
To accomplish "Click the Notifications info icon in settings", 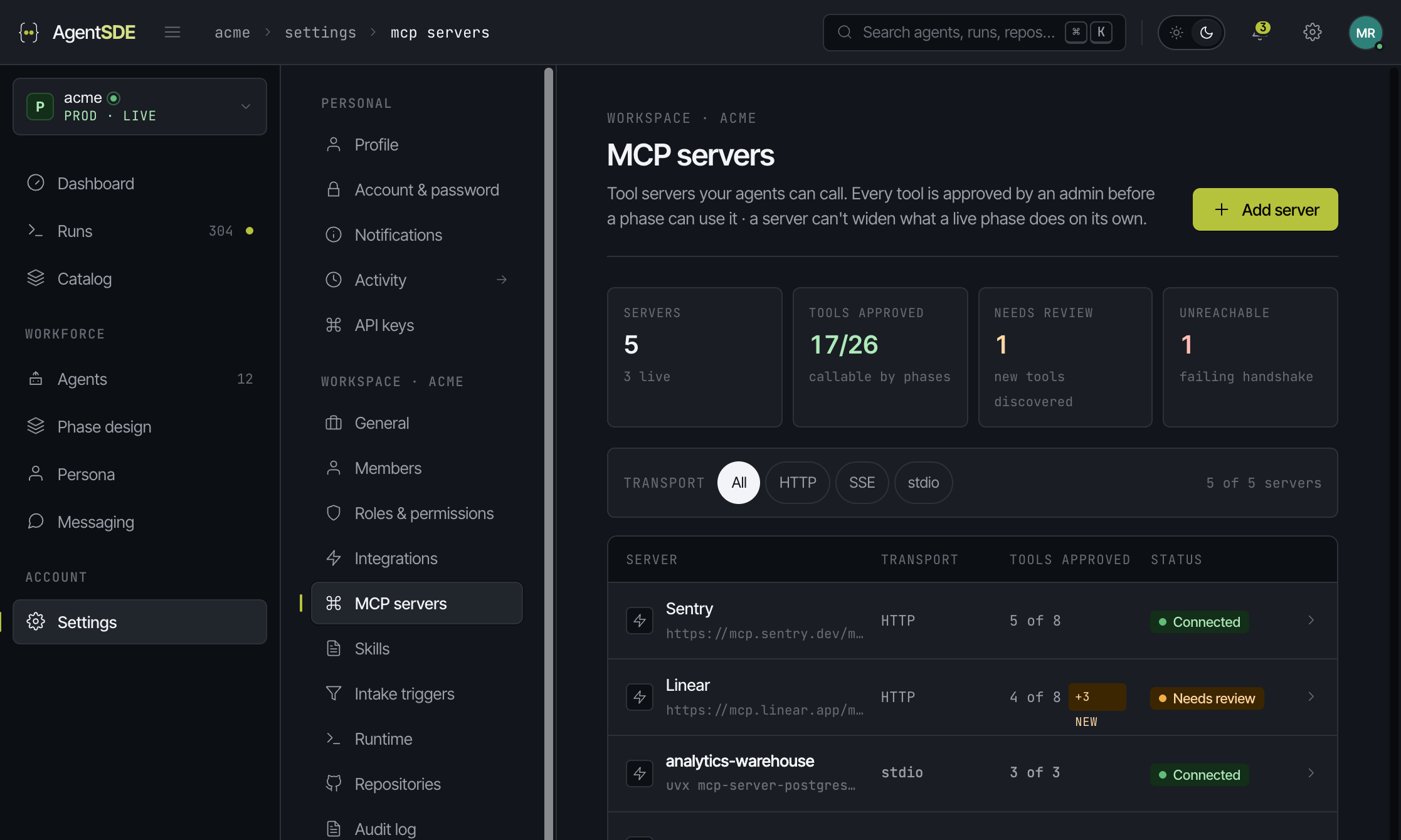I will (x=334, y=235).
